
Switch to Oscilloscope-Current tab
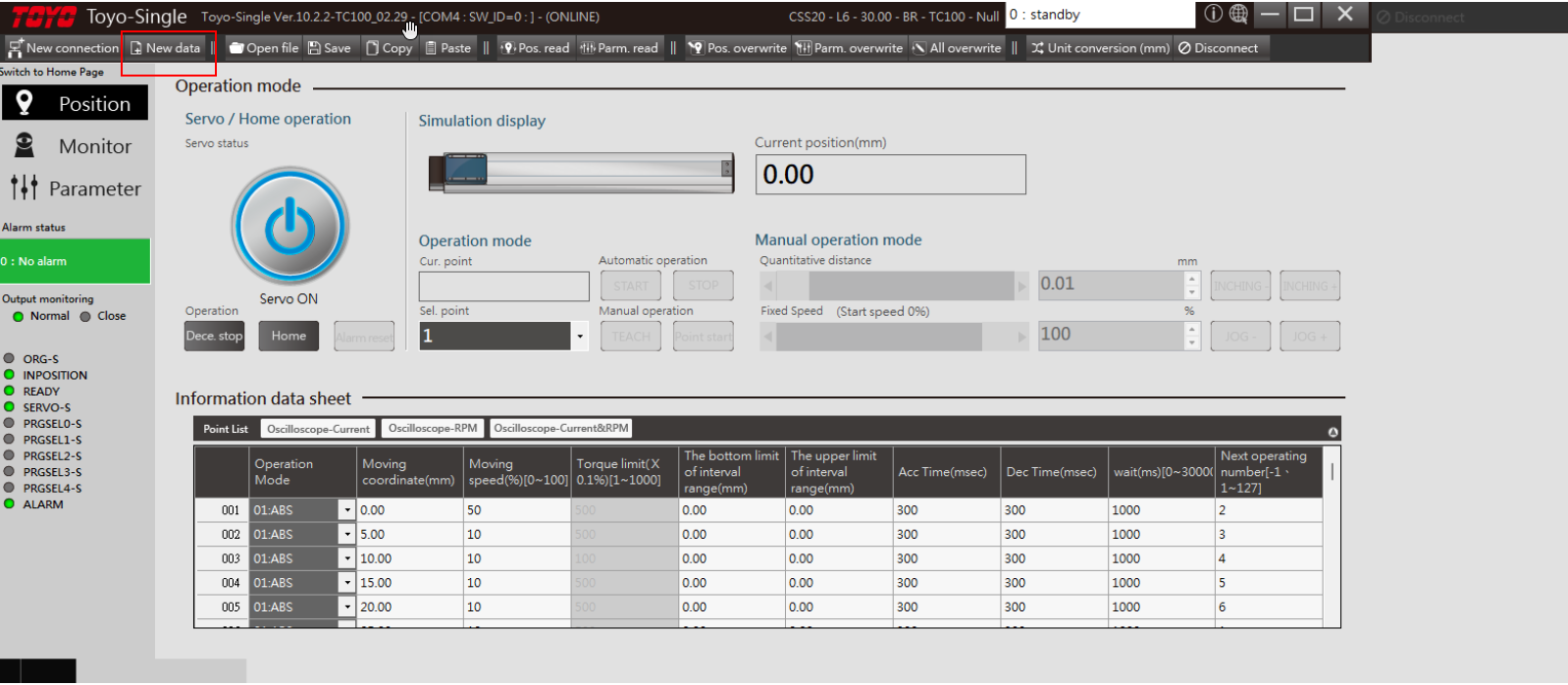click(x=319, y=429)
